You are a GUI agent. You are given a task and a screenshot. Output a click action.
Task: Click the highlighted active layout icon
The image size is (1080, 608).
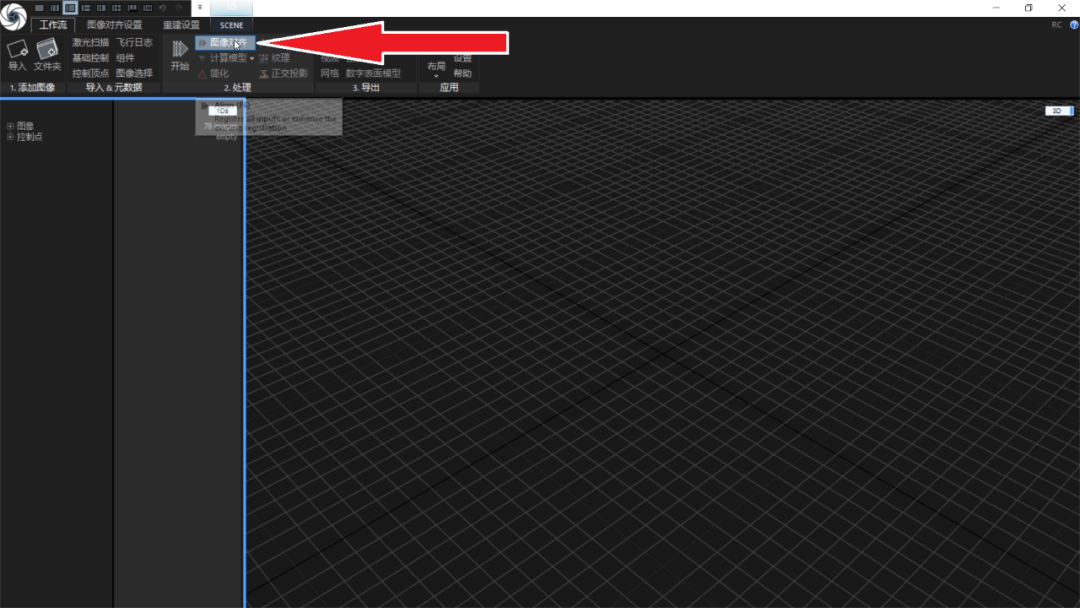70,8
